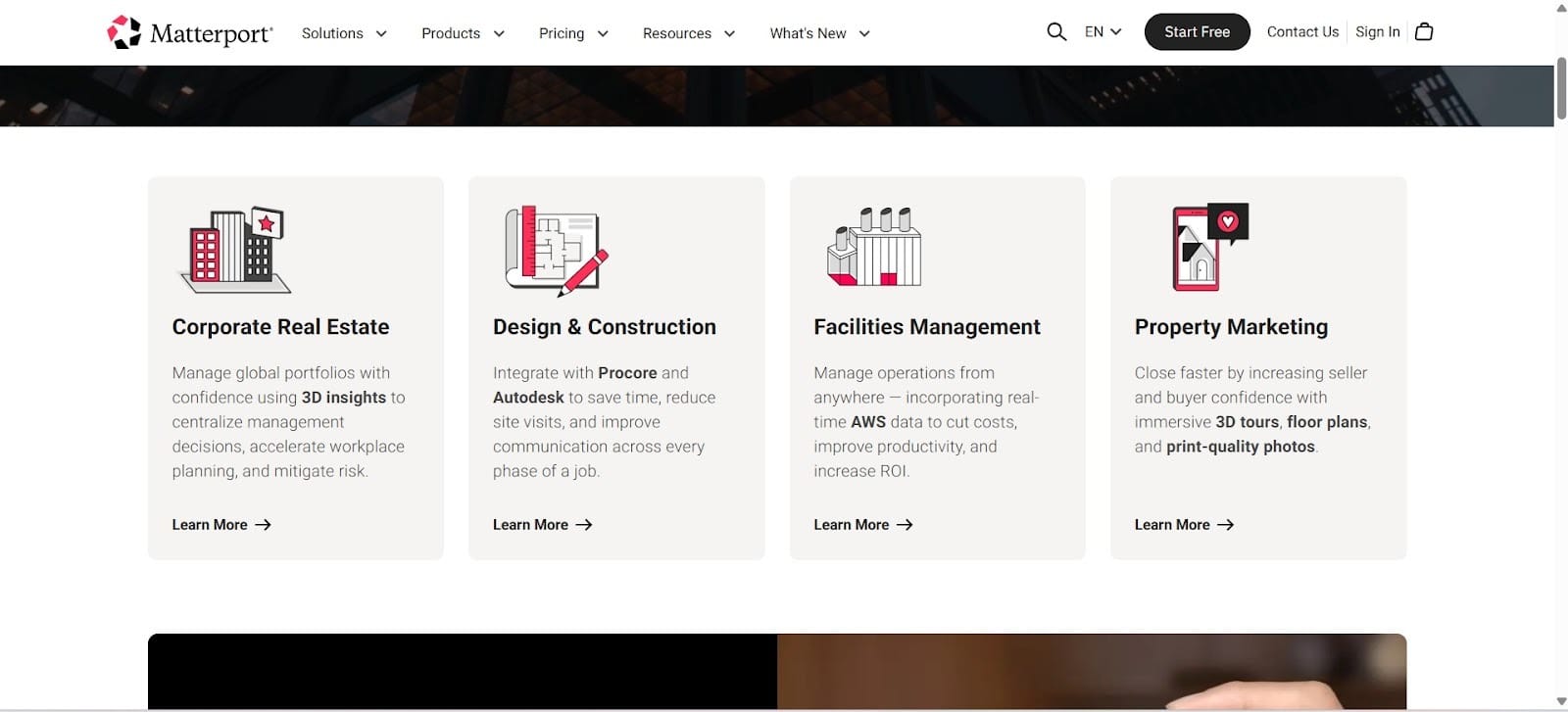Open the Resources menu
Image resolution: width=1568 pixels, height=712 pixels.
(x=688, y=33)
